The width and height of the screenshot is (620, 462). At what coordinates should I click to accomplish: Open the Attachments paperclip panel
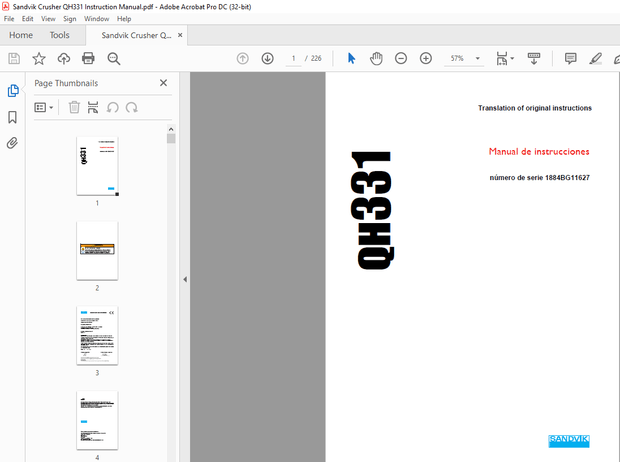tap(12, 143)
